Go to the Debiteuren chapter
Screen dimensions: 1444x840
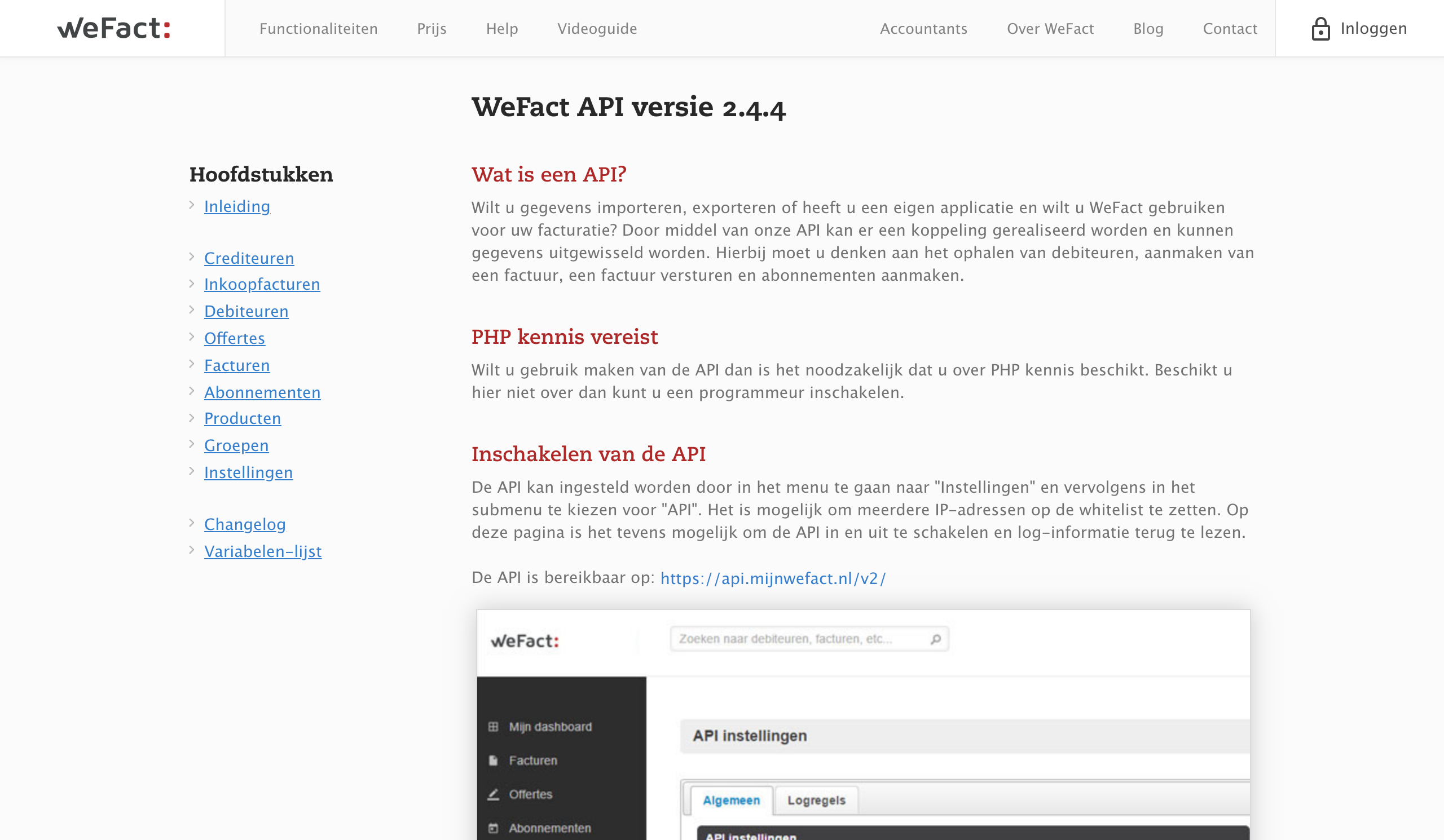[x=246, y=311]
